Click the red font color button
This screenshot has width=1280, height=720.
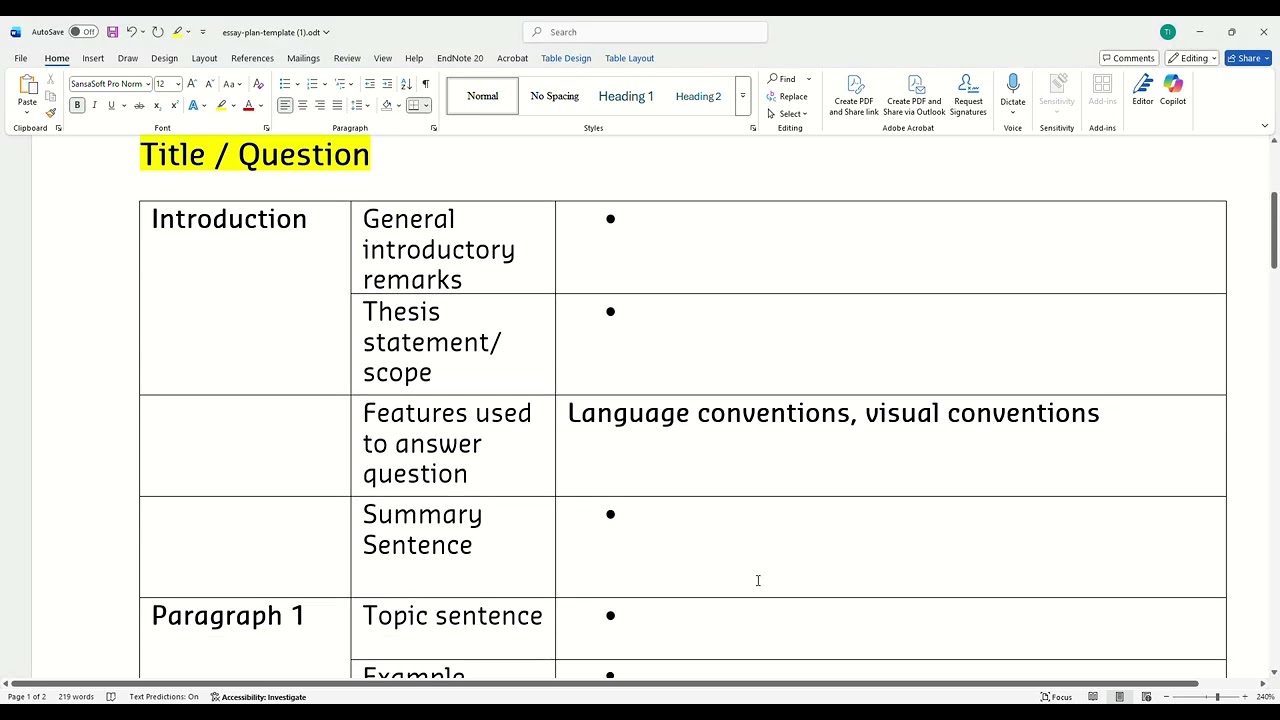249,105
